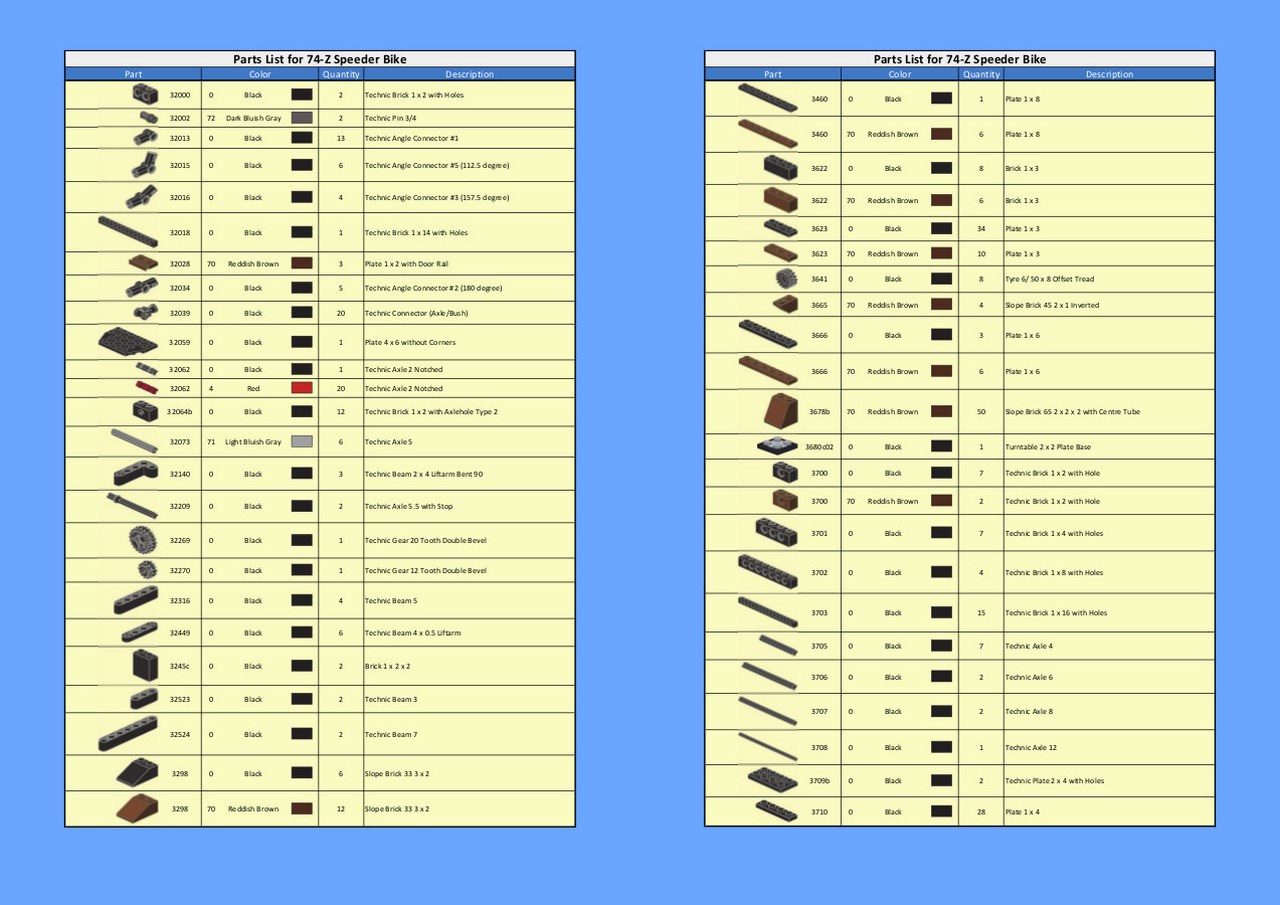Click the left table's Description column header
The height and width of the screenshot is (905, 1280).
click(469, 74)
